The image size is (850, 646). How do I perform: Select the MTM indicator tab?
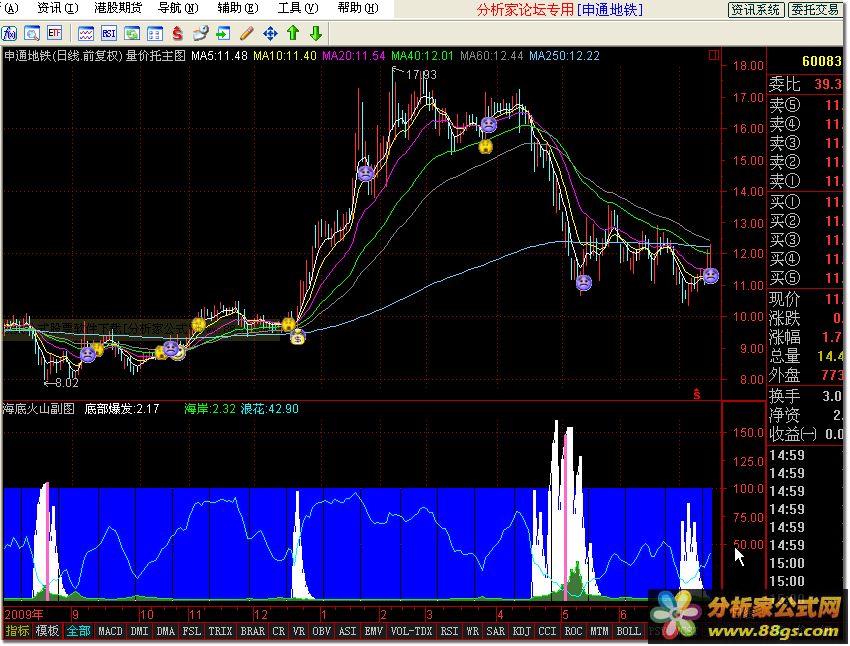[x=599, y=631]
